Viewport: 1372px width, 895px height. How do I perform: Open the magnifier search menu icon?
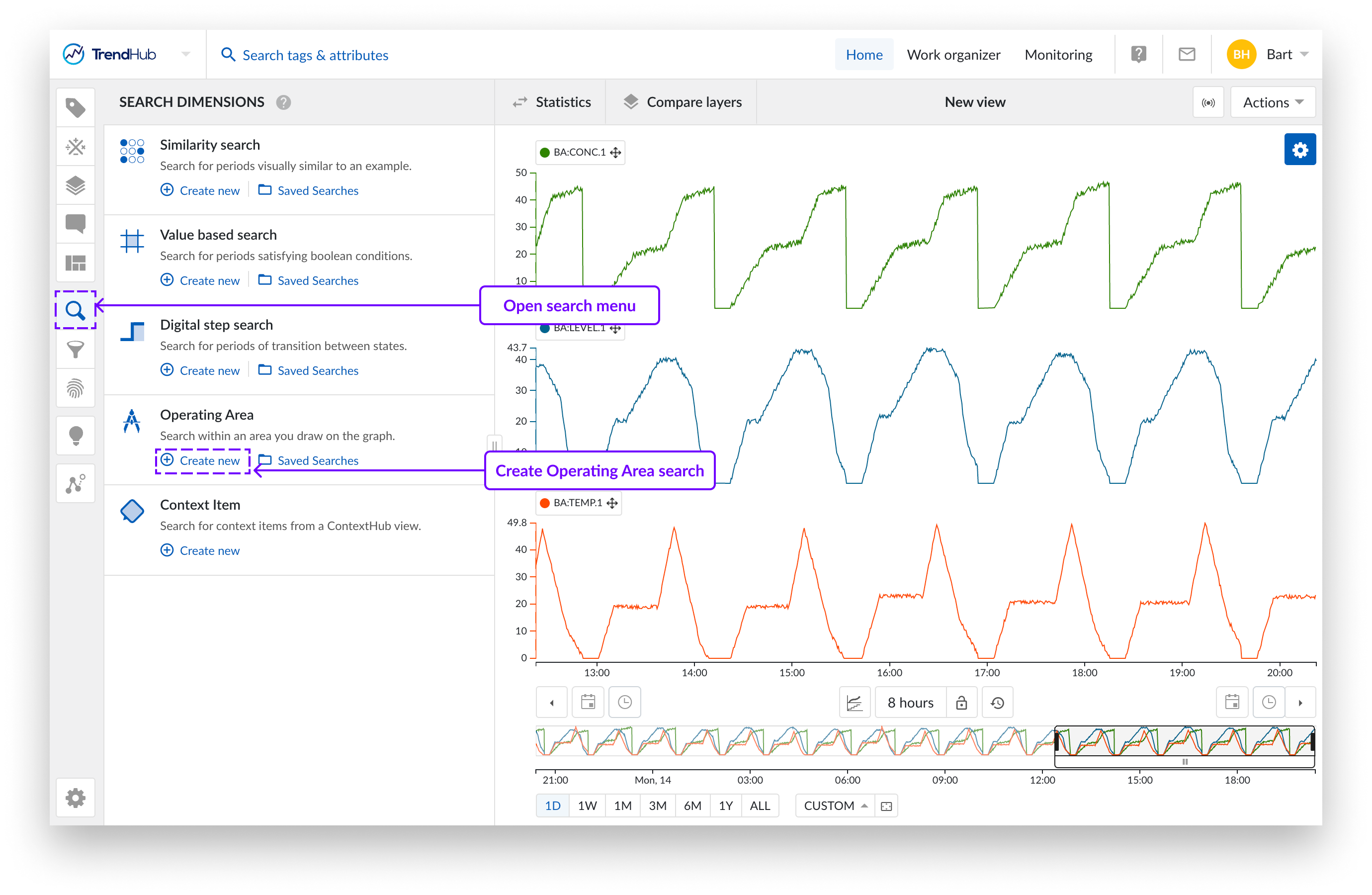pyautogui.click(x=76, y=310)
